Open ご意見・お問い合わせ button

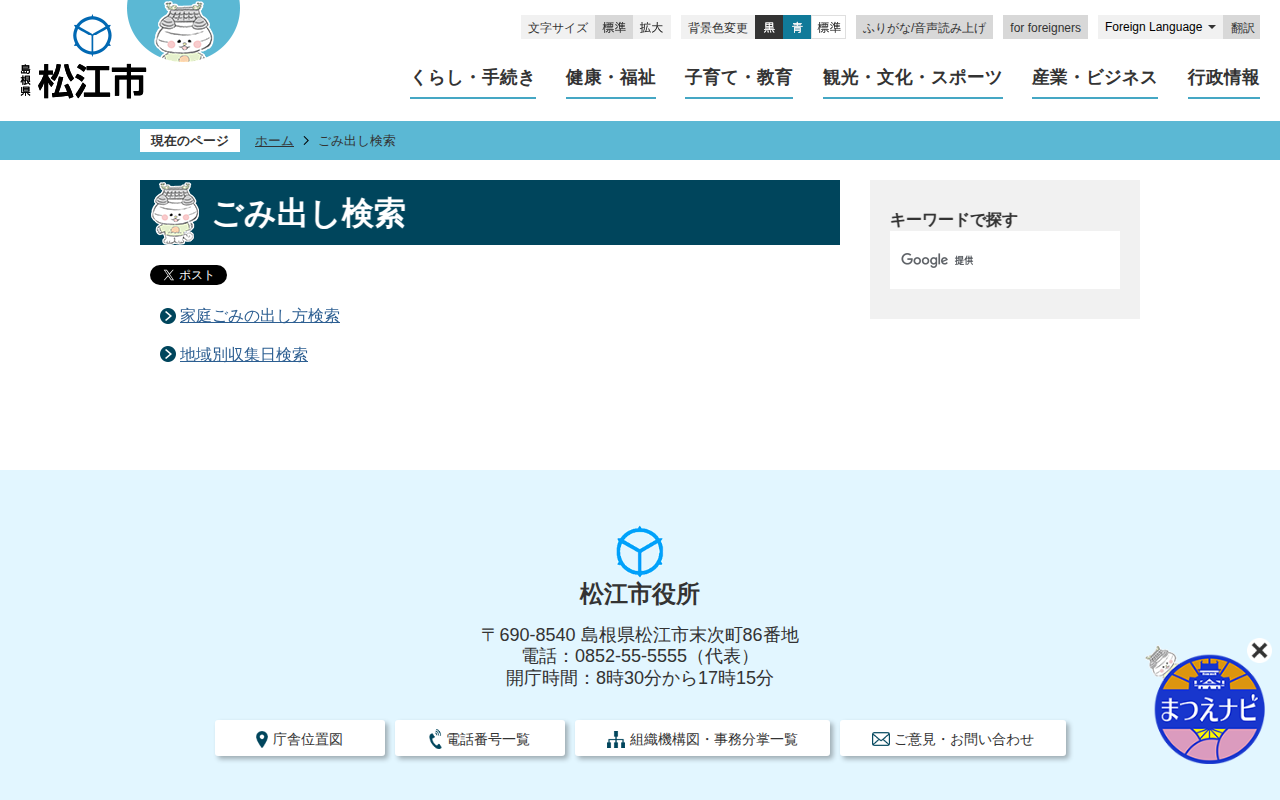[953, 739]
